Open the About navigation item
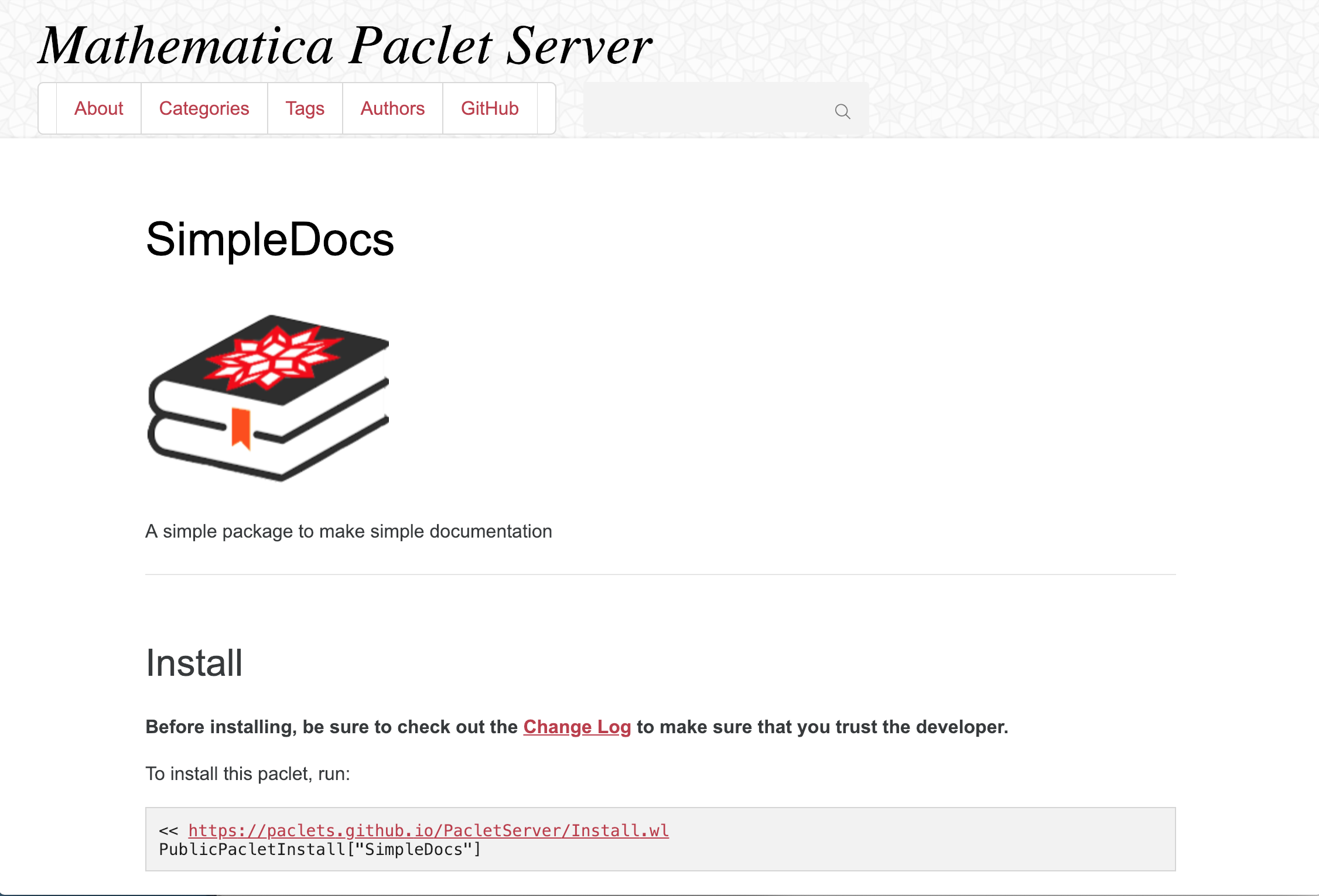Screen dimensions: 1319x896 coord(98,108)
